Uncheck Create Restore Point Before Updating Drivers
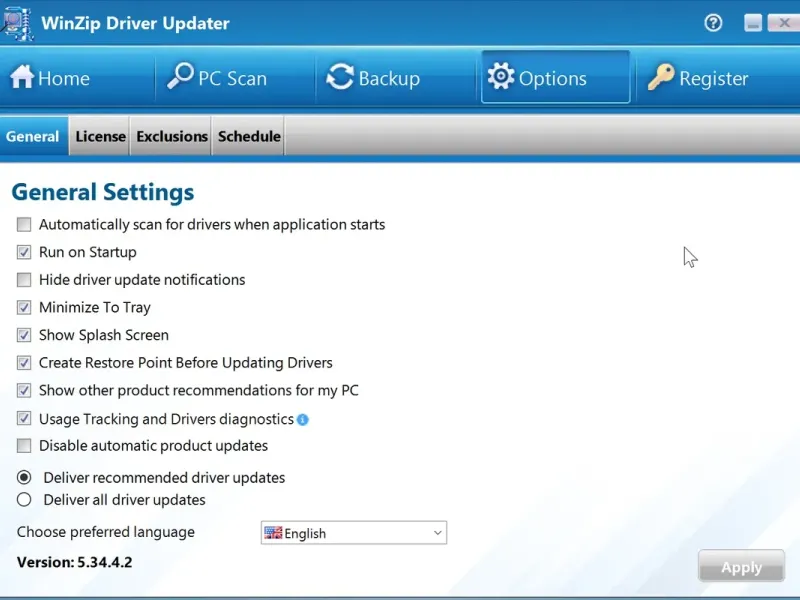Image resolution: width=800 pixels, height=600 pixels. pyautogui.click(x=24, y=363)
